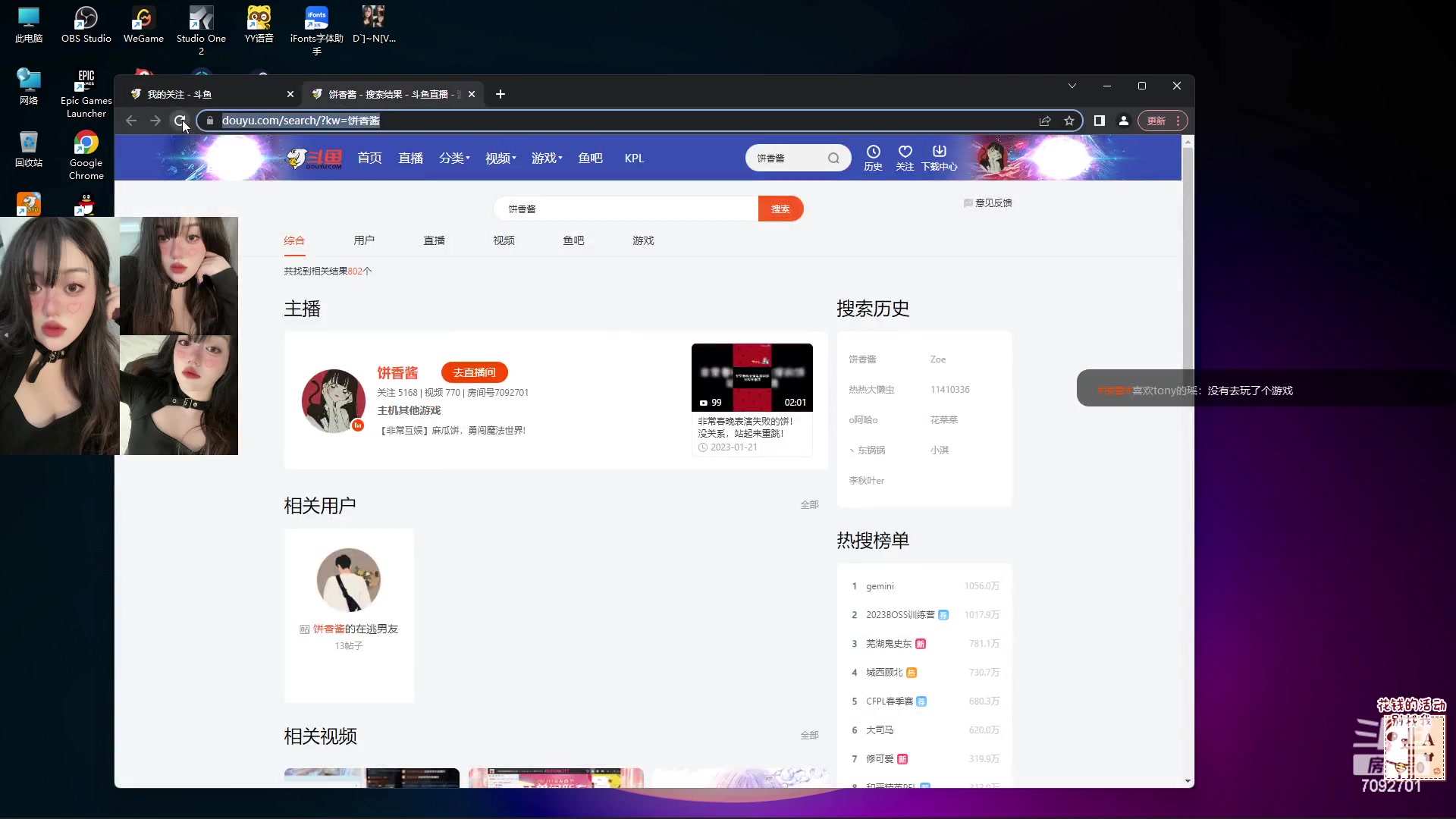The height and width of the screenshot is (819, 1456).
Task: Open OBS Studio desktop icon
Action: [86, 24]
